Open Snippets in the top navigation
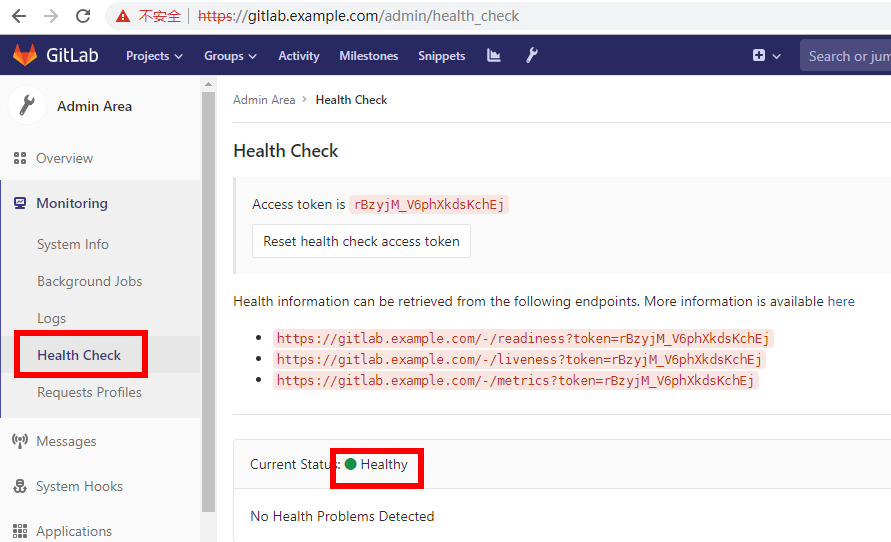The height and width of the screenshot is (542, 891). pyautogui.click(x=442, y=56)
